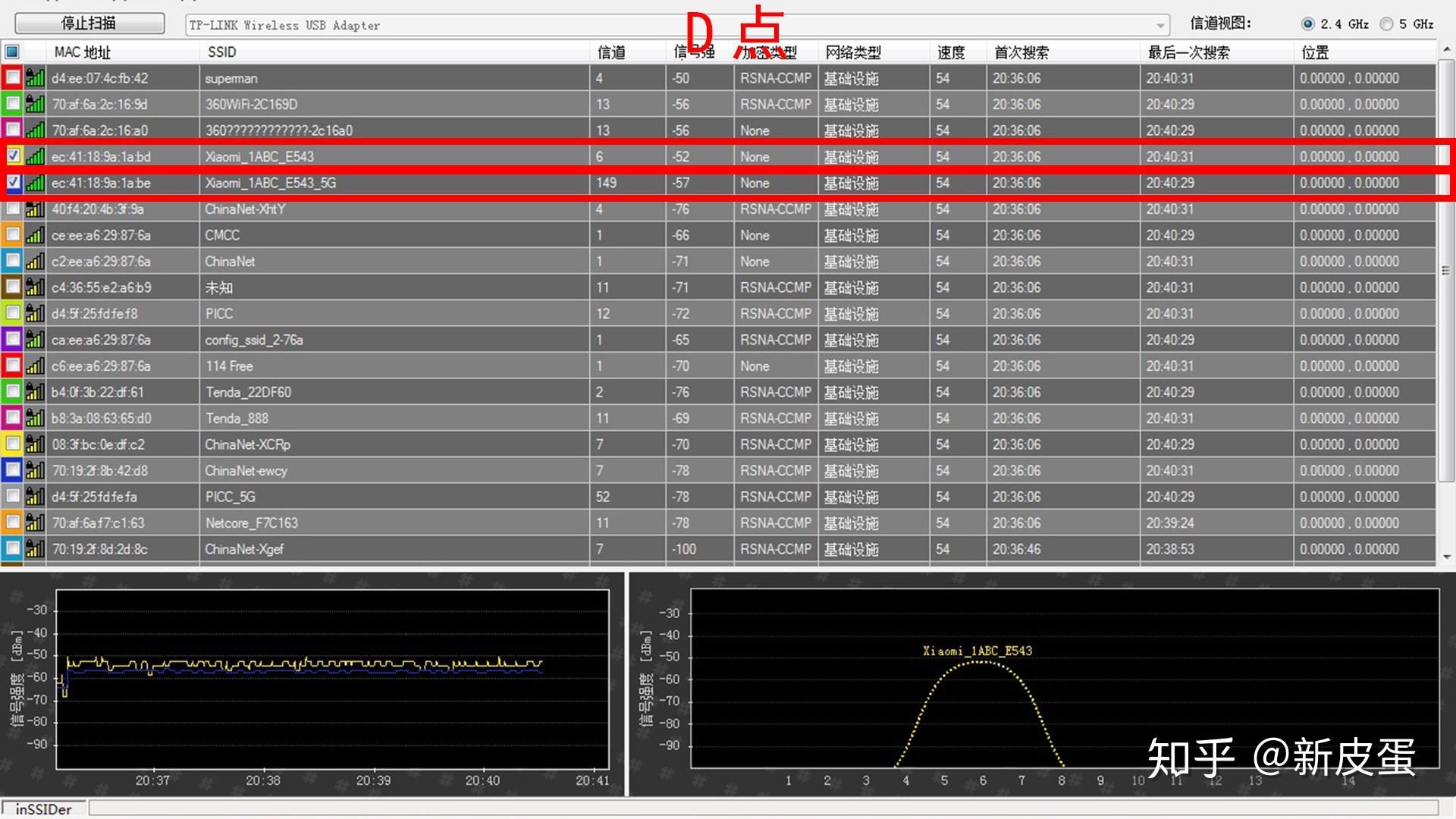Image resolution: width=1456 pixels, height=819 pixels.
Task: Check the box for 360WiFi-2C169D network
Action: click(13, 104)
